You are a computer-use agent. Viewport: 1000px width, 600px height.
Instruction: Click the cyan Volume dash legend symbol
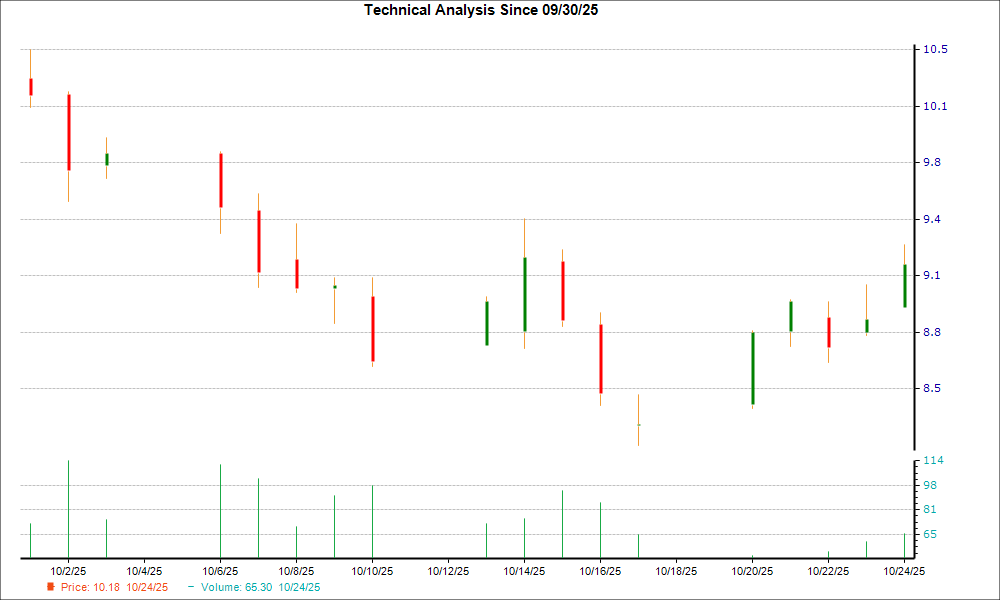(193, 588)
